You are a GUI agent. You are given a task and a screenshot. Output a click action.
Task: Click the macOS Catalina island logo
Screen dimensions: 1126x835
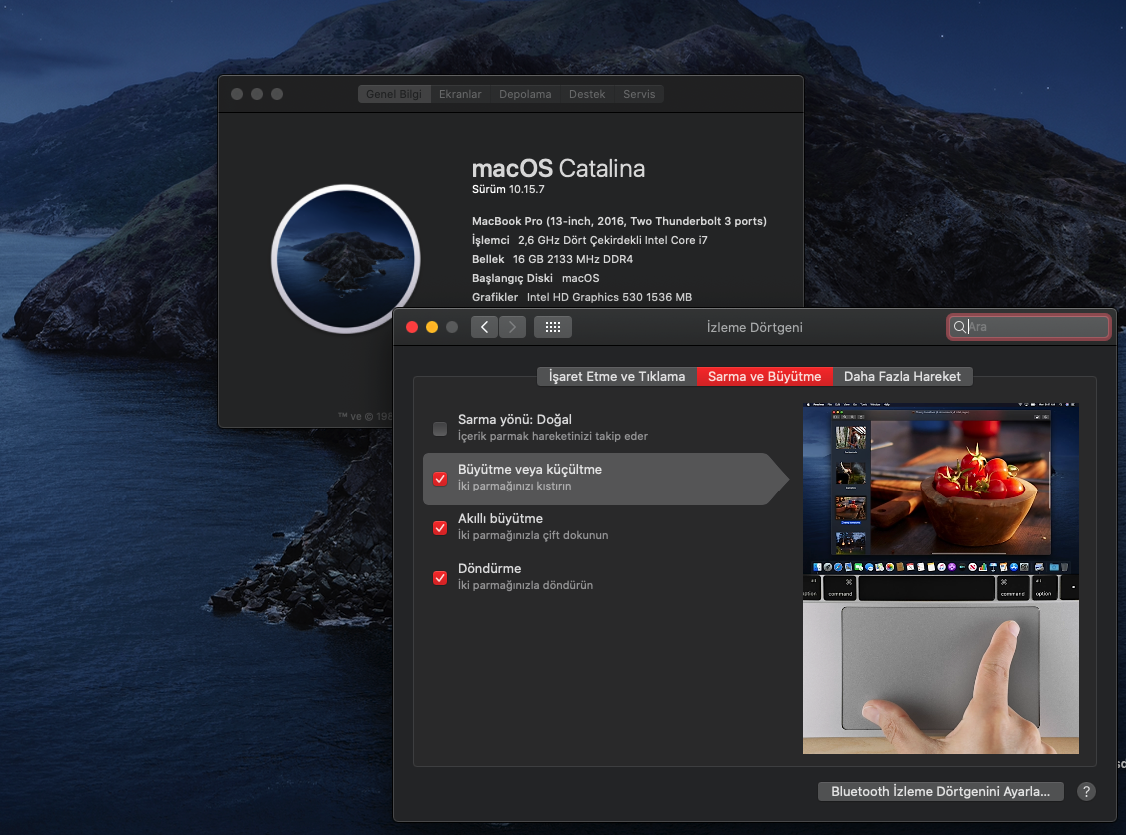(345, 259)
